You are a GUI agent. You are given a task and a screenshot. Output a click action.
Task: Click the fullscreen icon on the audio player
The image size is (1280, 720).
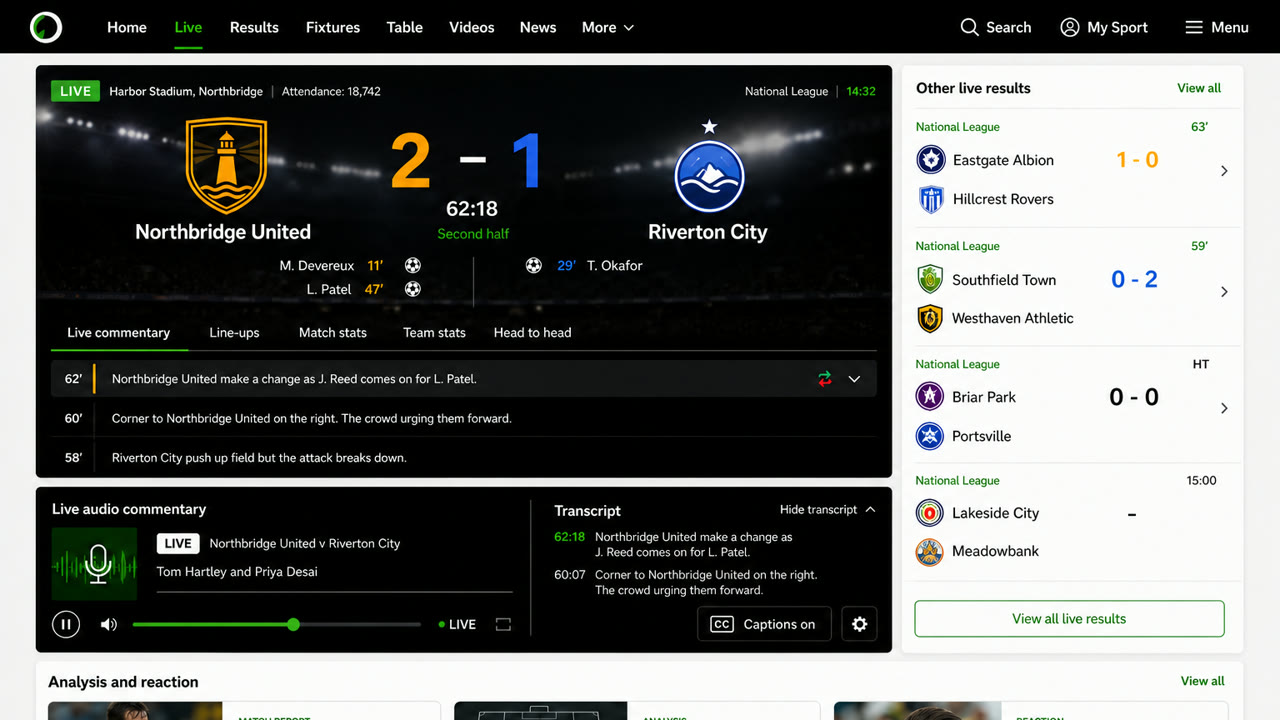tap(503, 625)
